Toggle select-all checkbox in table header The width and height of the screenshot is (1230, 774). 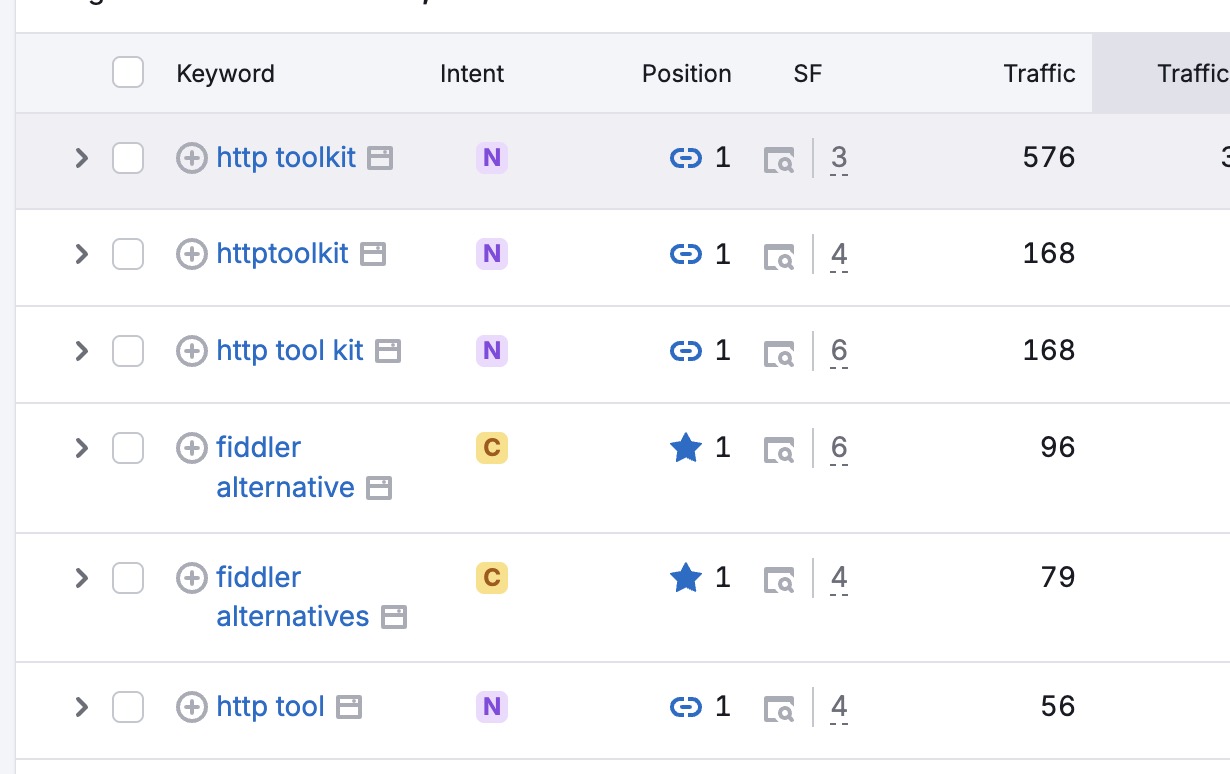128,73
